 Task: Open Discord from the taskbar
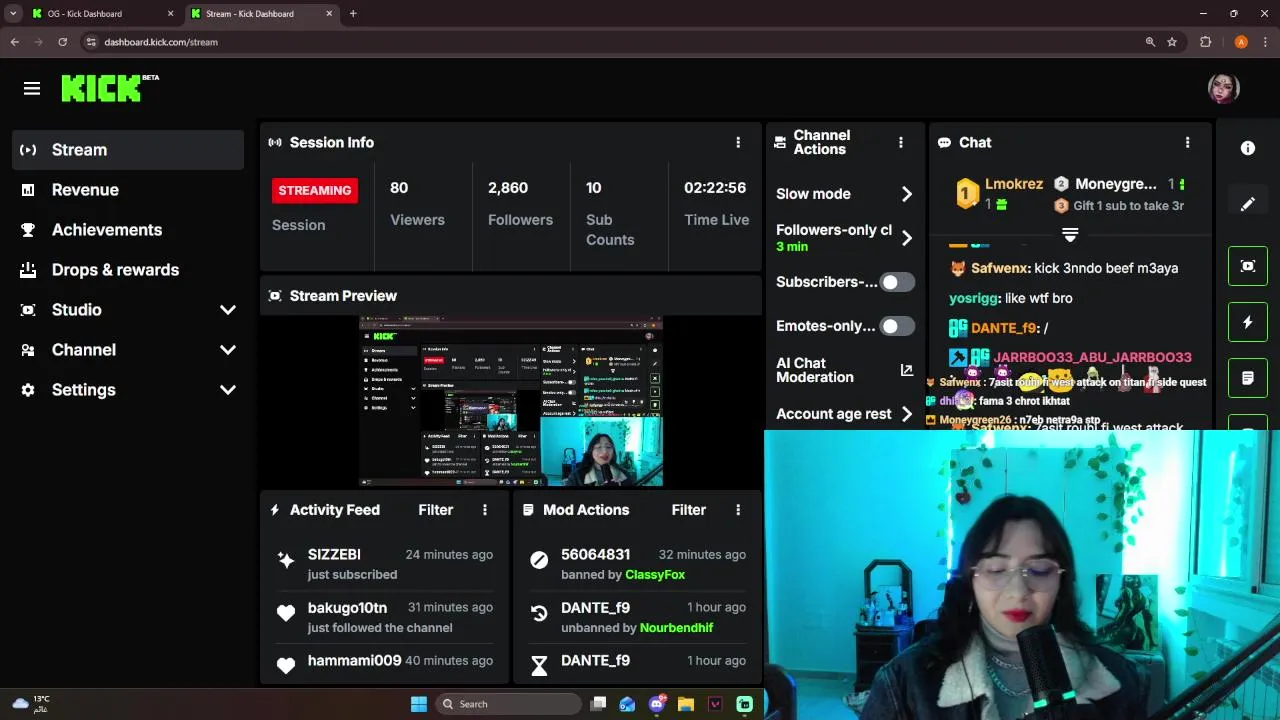[657, 704]
